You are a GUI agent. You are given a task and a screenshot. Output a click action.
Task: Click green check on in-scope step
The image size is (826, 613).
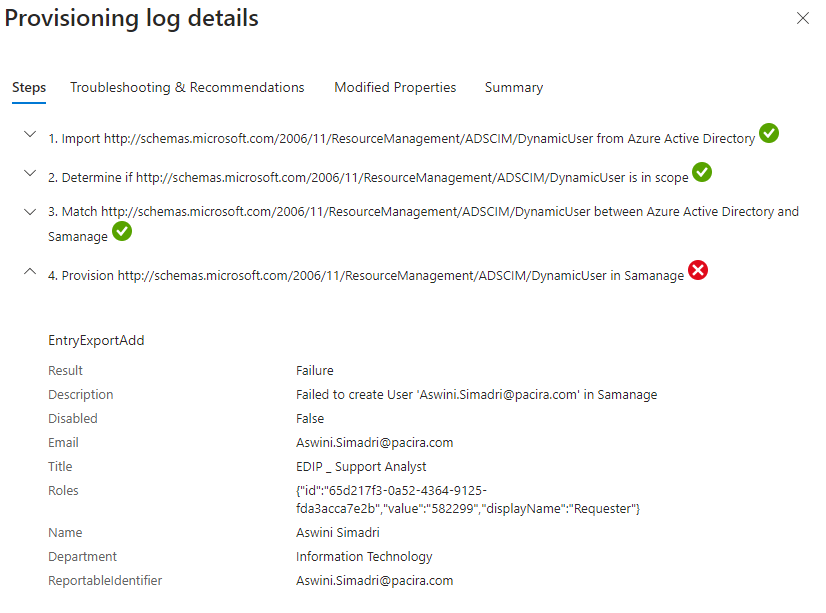pyautogui.click(x=702, y=173)
